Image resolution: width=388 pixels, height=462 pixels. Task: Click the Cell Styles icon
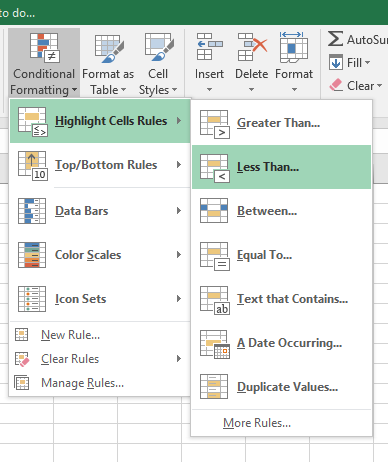[159, 47]
